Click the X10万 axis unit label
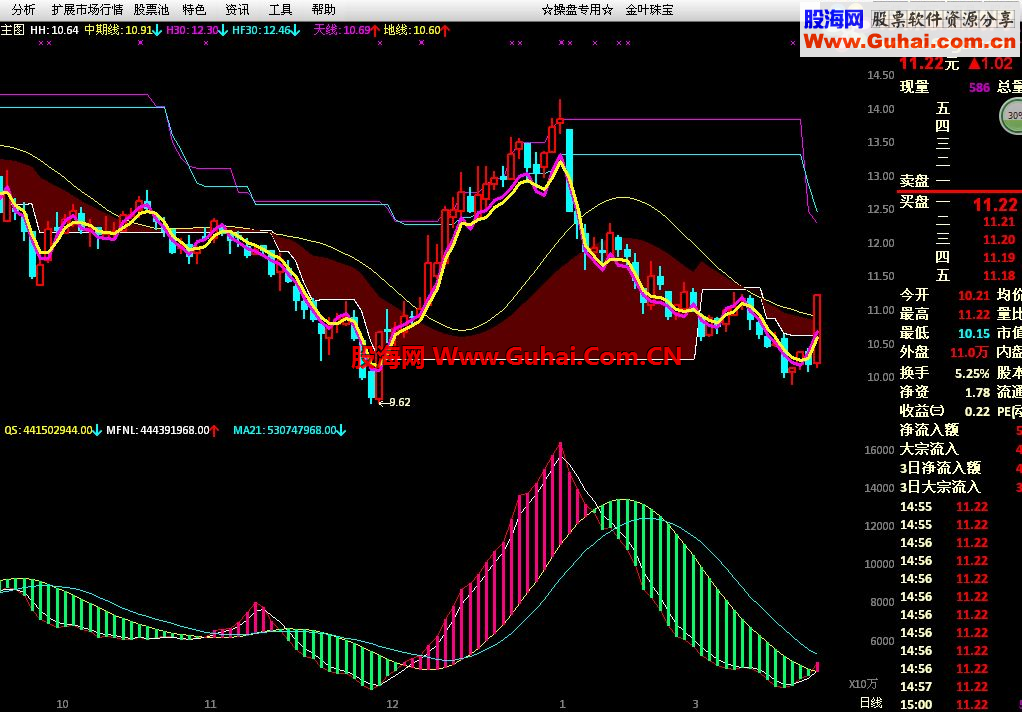 point(863,684)
